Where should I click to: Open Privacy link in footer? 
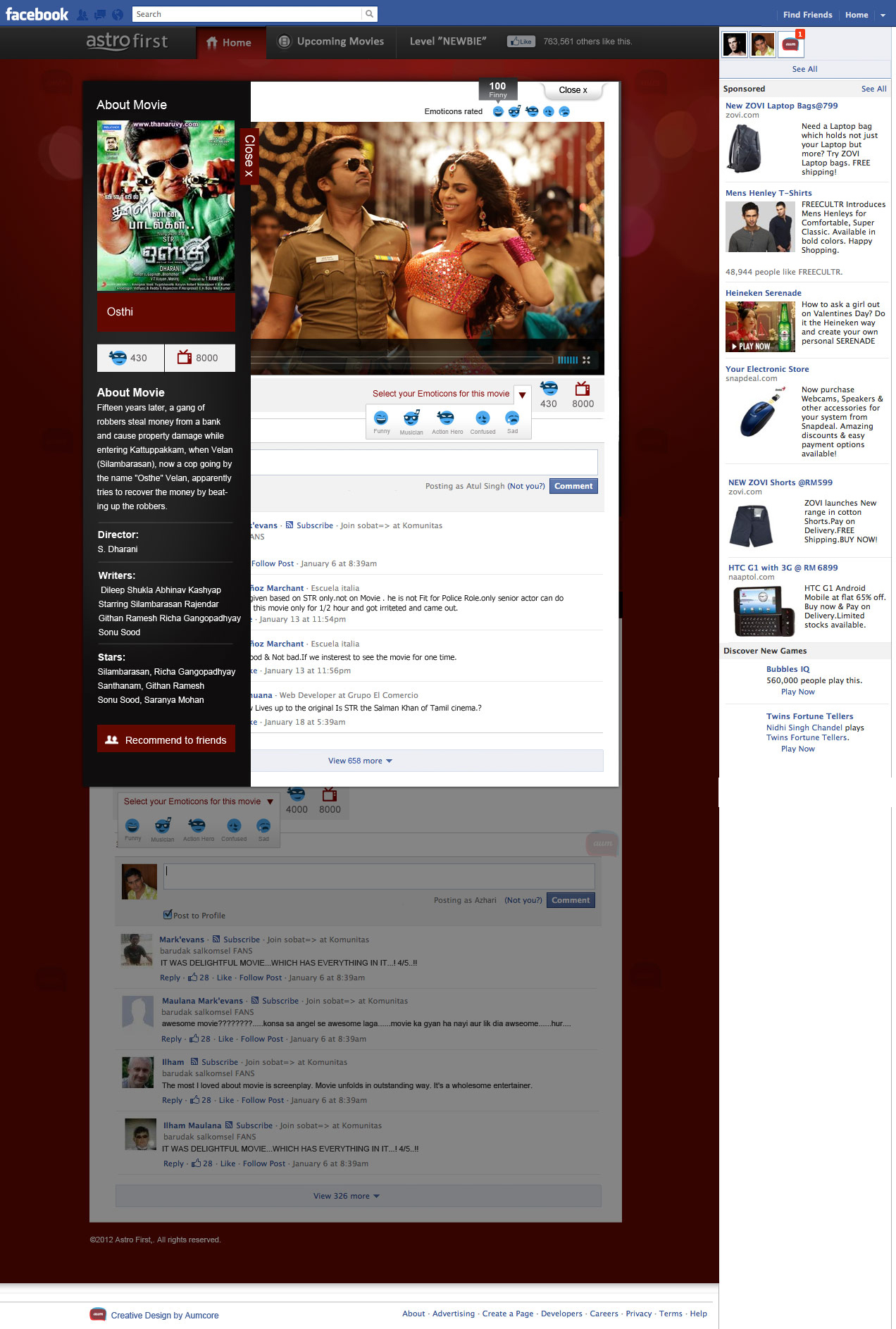pos(638,1314)
